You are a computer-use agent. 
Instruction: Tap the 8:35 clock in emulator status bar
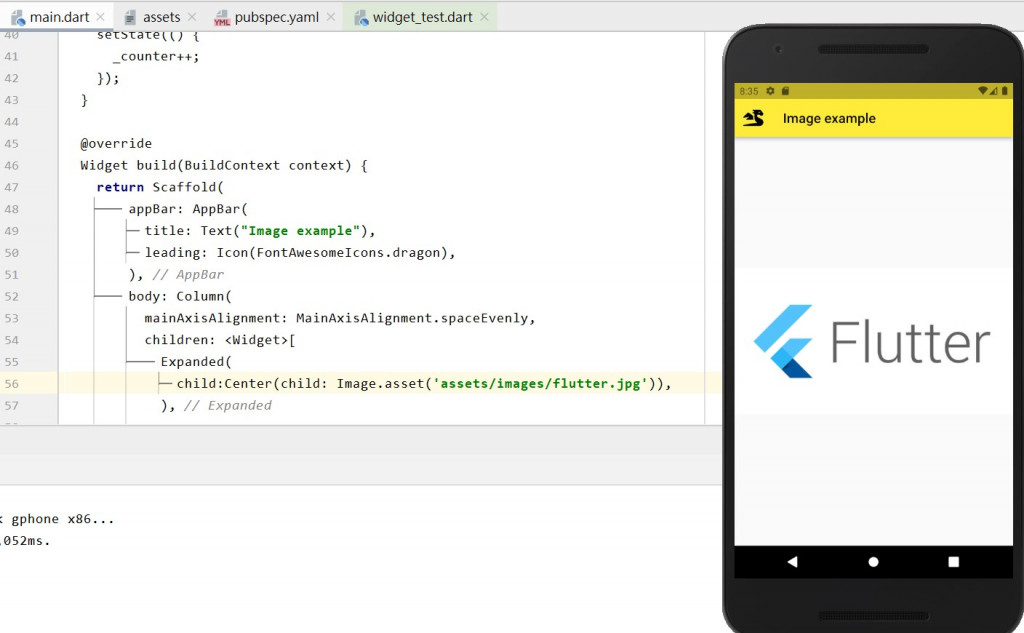tap(749, 91)
